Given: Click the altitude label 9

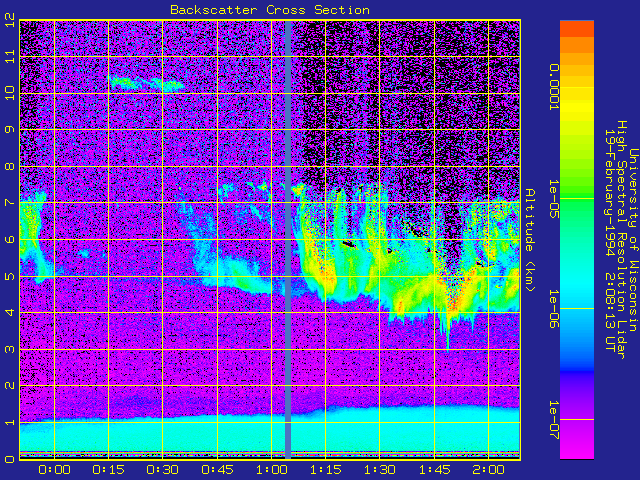Looking at the screenshot, I should 10,130.
